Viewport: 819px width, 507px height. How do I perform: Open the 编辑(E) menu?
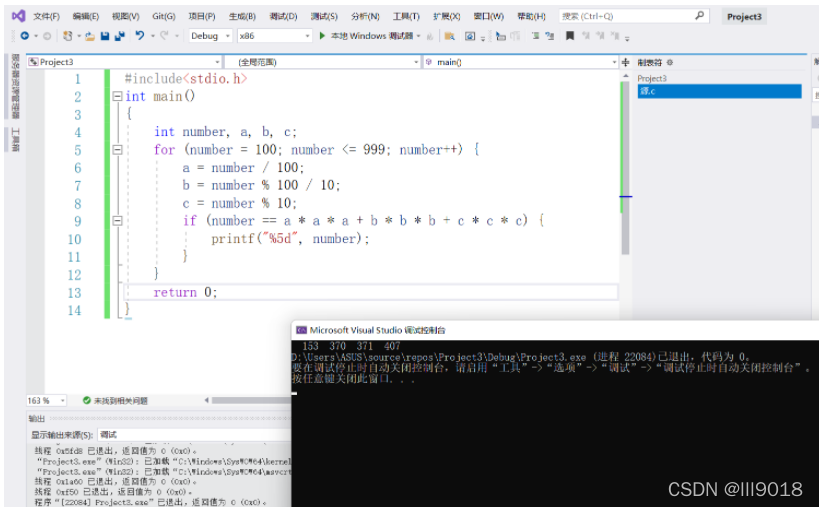pyautogui.click(x=86, y=16)
